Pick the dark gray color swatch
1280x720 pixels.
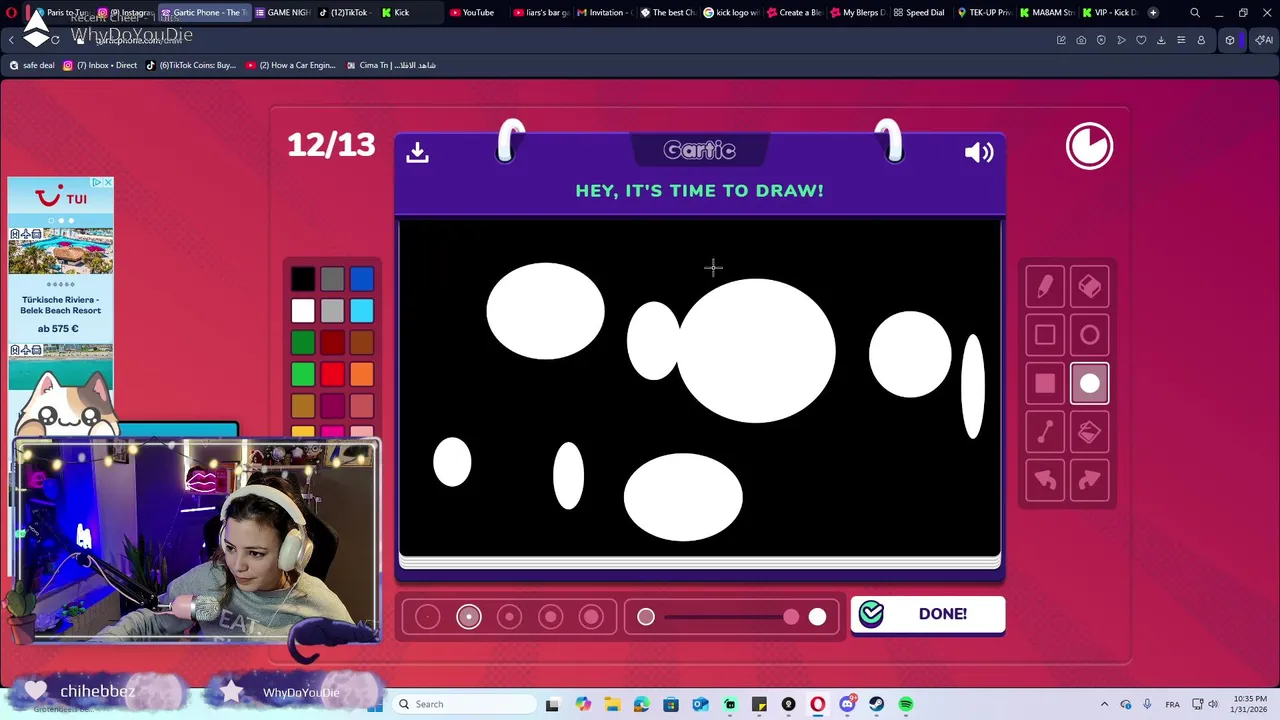[333, 280]
